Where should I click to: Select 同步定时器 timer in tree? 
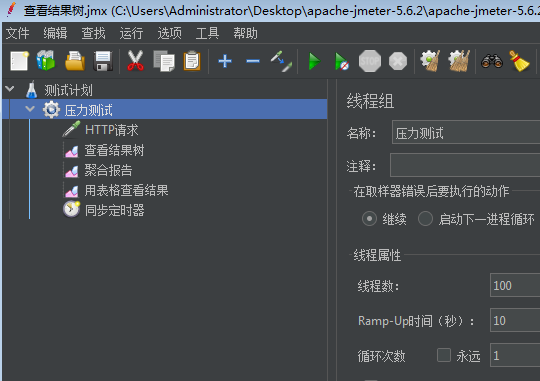click(114, 210)
